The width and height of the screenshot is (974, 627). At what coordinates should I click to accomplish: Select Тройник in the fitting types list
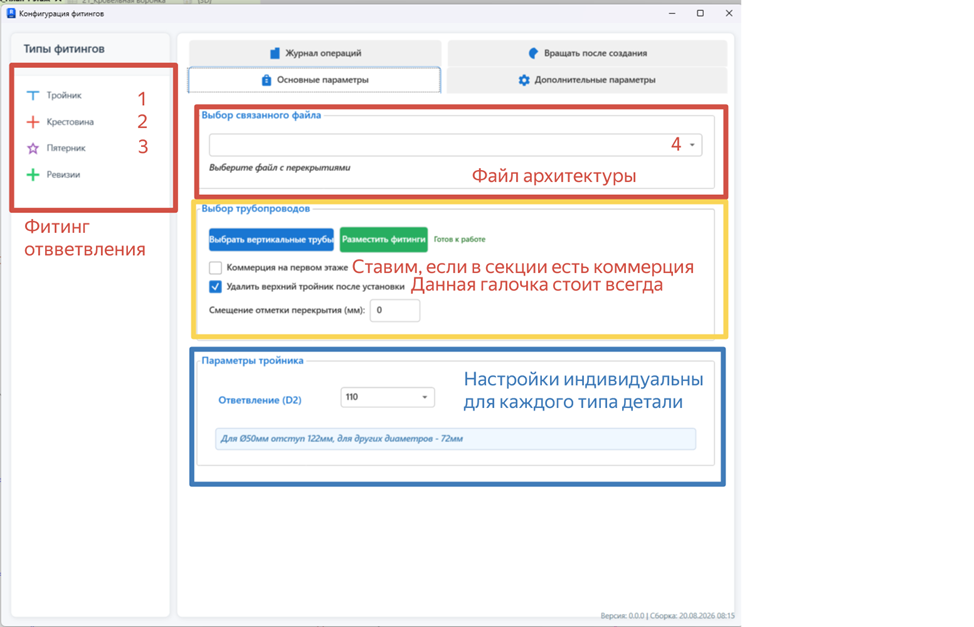(x=64, y=95)
